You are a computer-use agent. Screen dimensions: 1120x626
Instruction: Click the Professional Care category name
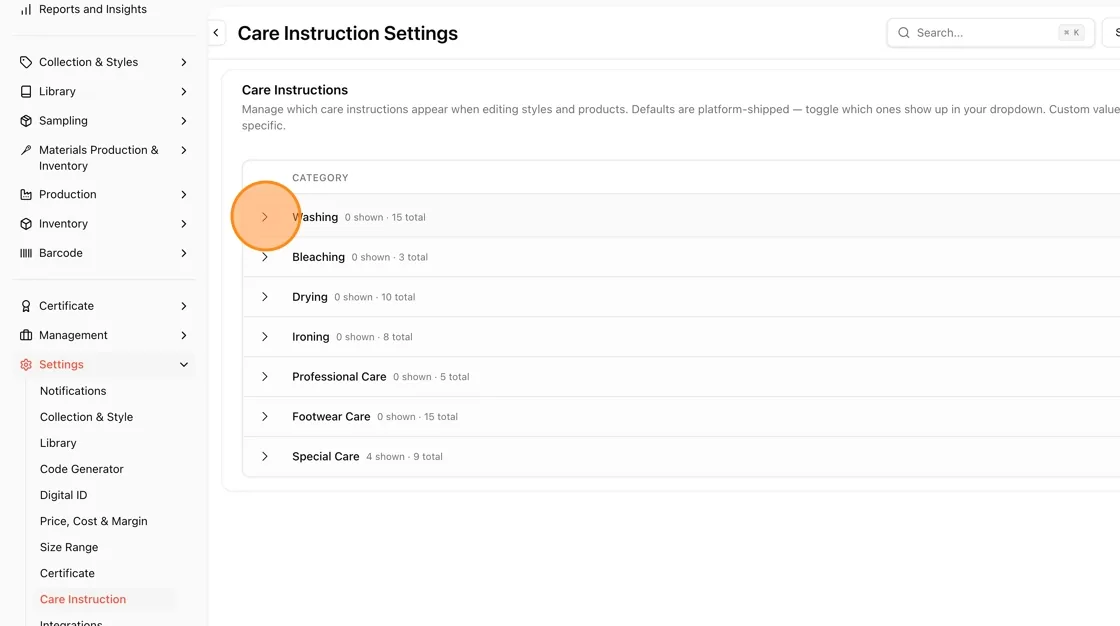pos(339,377)
